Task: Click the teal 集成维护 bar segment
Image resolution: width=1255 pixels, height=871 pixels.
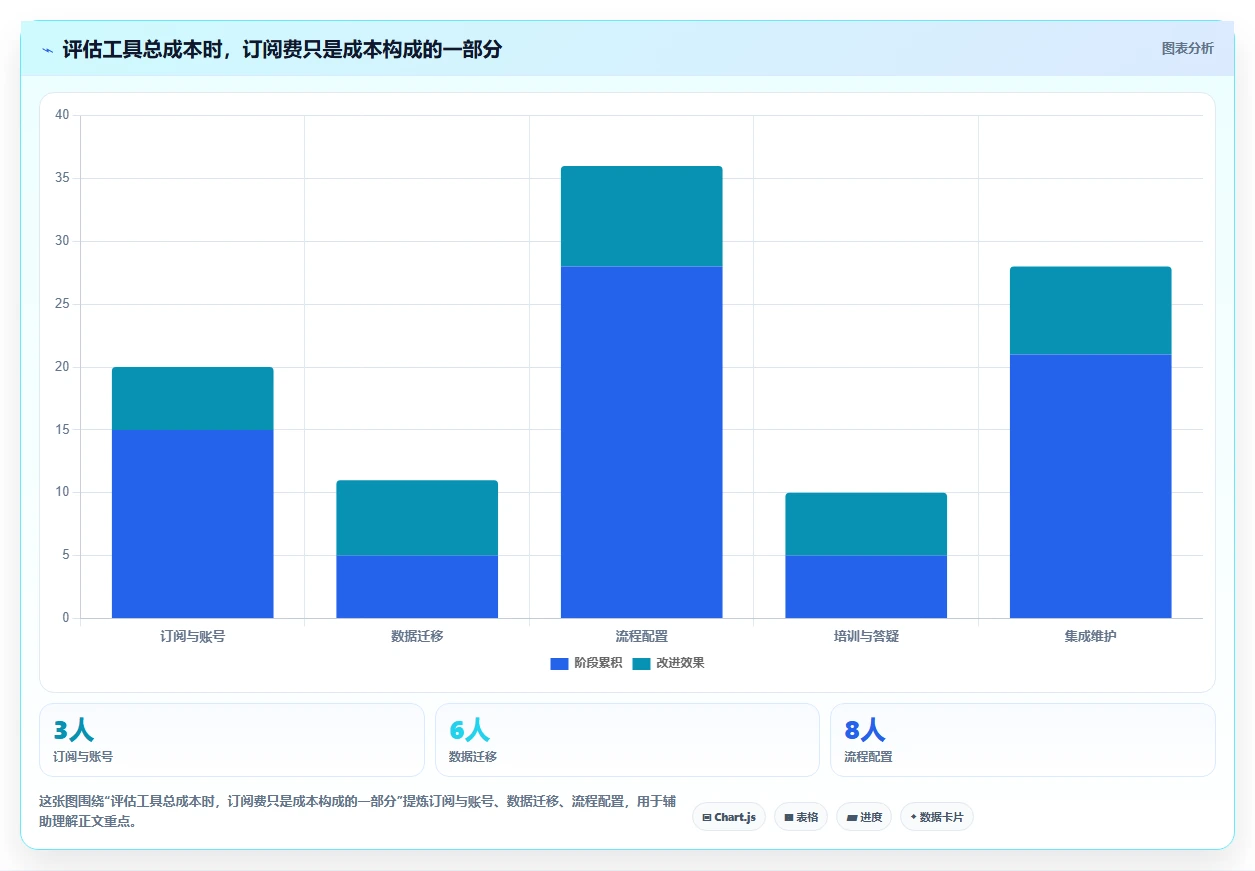Action: tap(1090, 310)
